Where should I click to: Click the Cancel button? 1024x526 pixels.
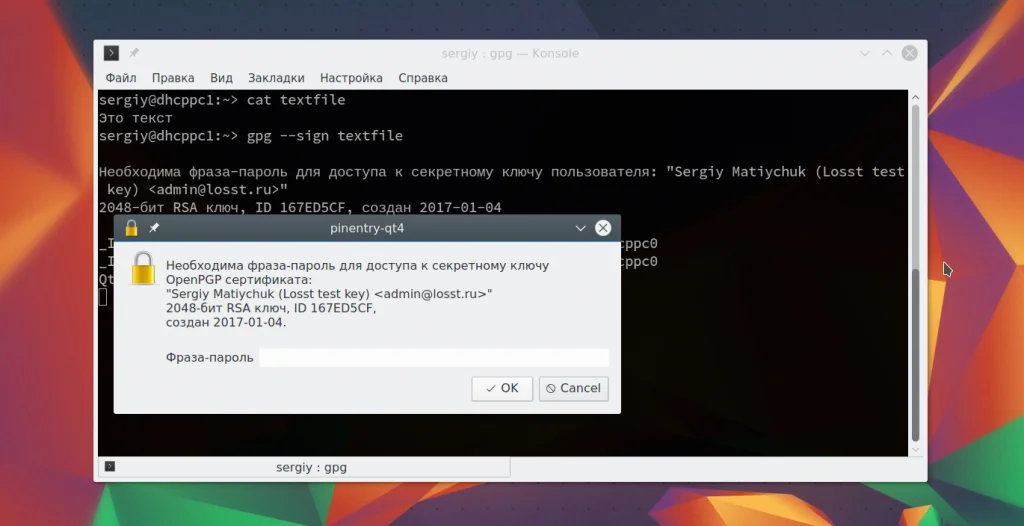tap(574, 388)
